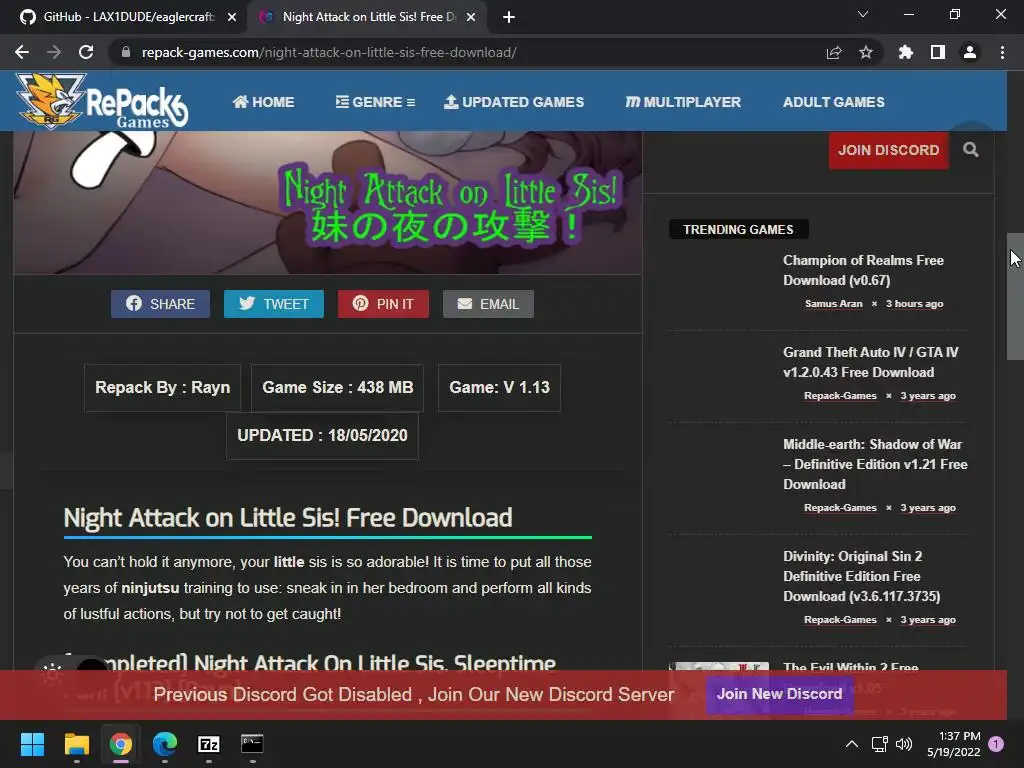Viewport: 1024px width, 768px height.
Task: Click the Join New Discord button
Action: coord(779,694)
